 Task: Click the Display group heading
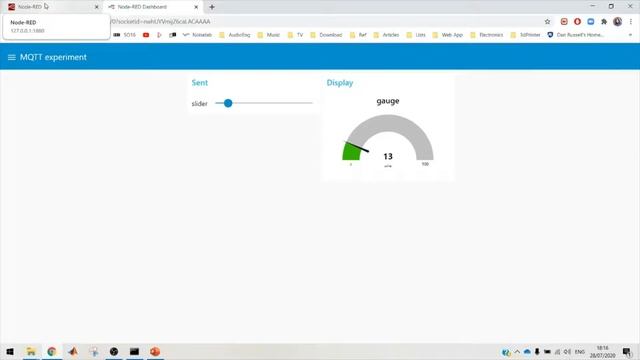(340, 83)
